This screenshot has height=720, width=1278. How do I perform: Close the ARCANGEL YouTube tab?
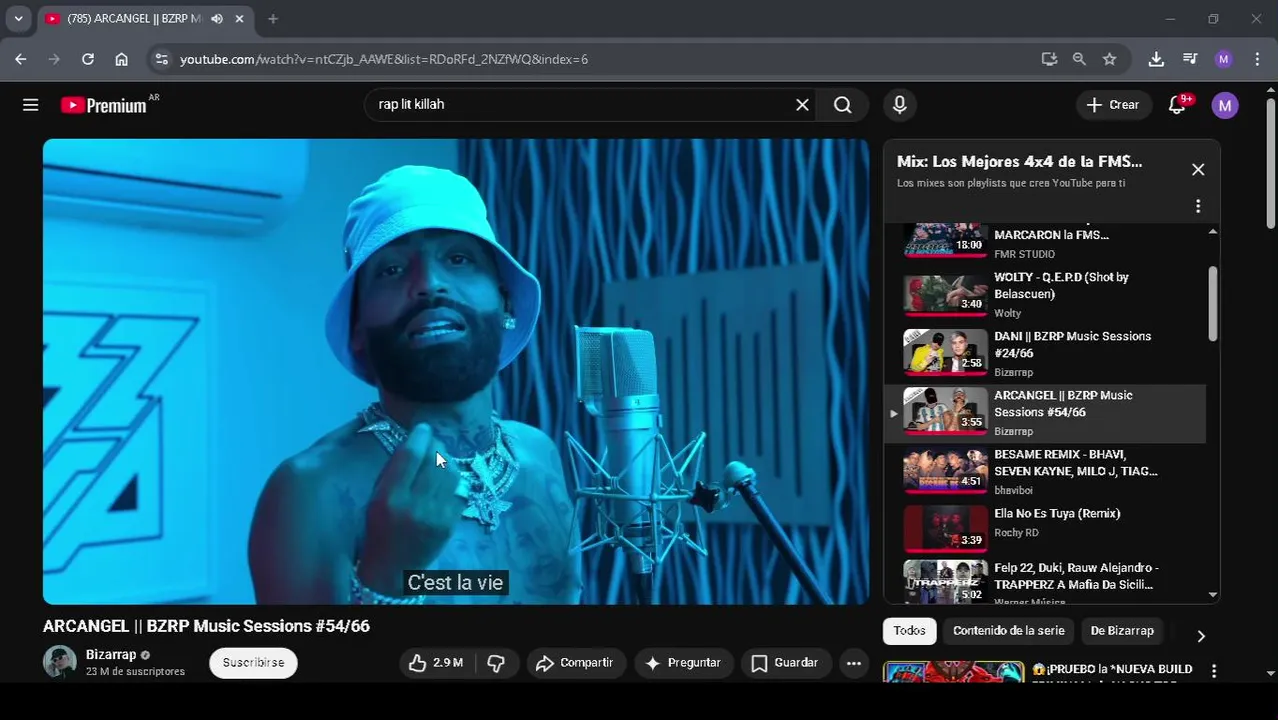click(239, 18)
